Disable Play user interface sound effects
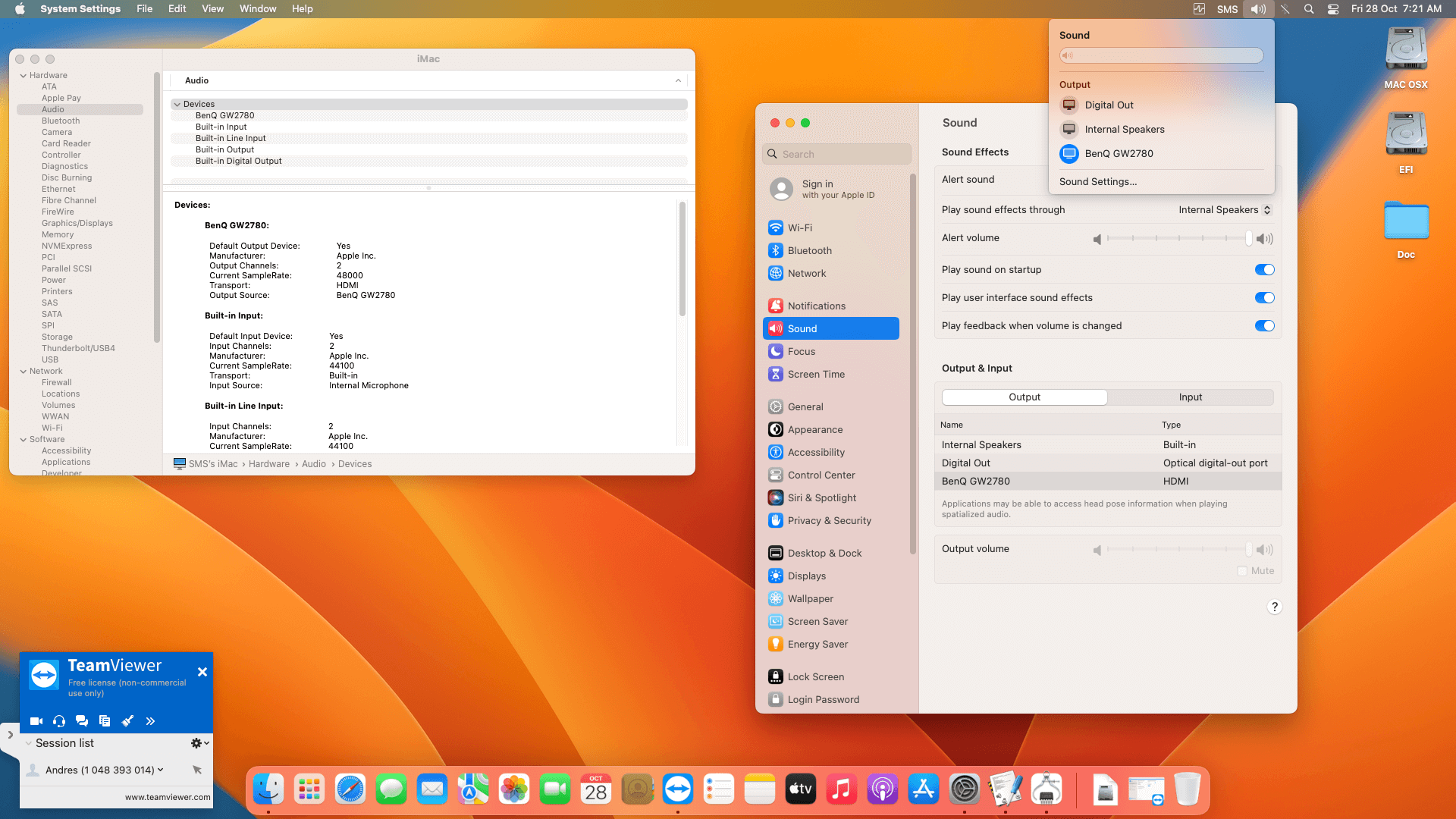The width and height of the screenshot is (1456, 819). pos(1264,298)
